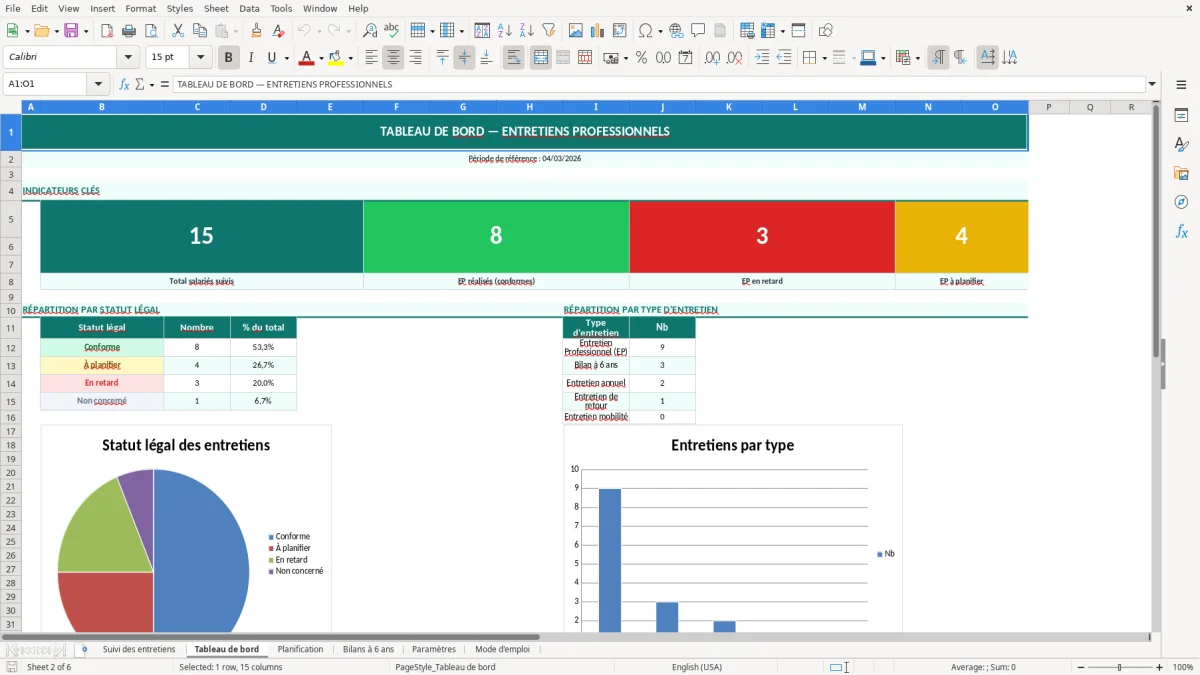The width and height of the screenshot is (1200, 675).
Task: Toggle Center Vertically alignment
Action: (464, 58)
